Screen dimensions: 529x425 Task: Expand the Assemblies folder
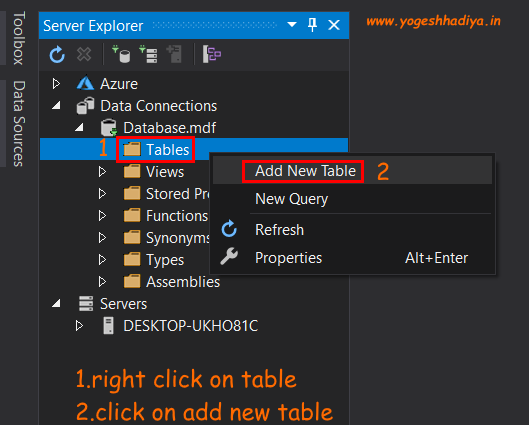[102, 282]
